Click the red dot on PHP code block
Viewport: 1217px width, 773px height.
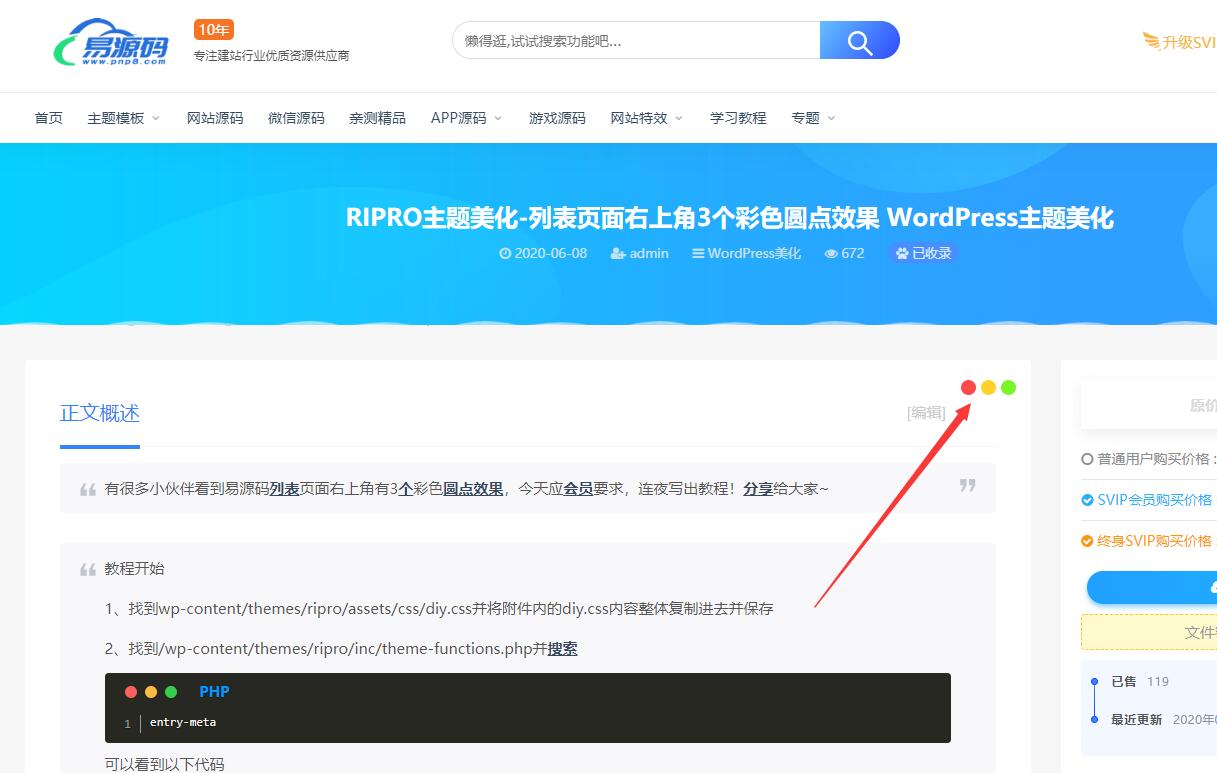131,692
